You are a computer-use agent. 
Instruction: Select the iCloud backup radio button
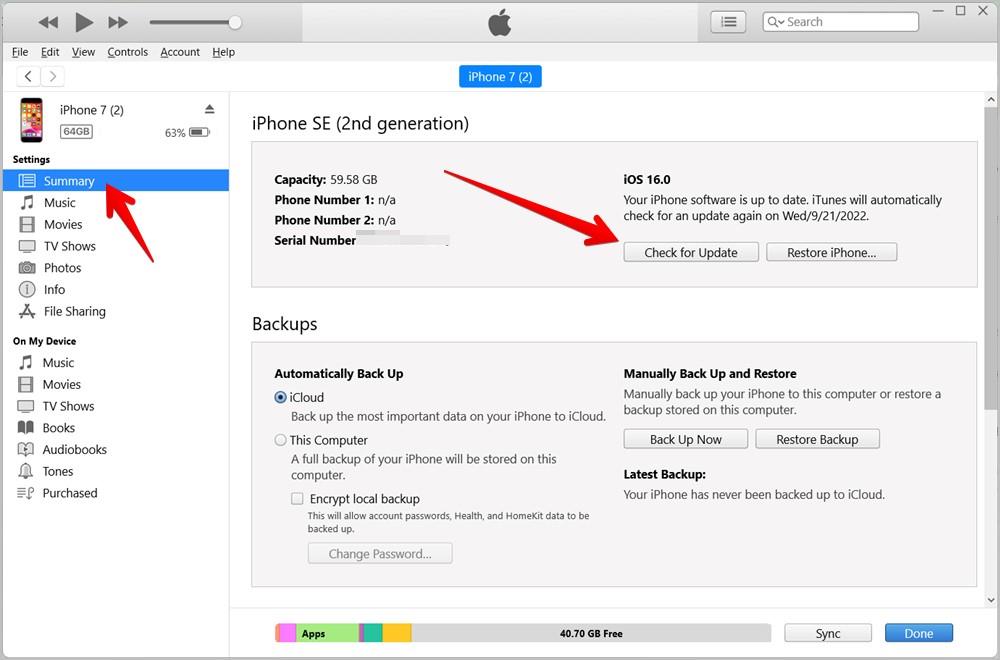[x=280, y=397]
